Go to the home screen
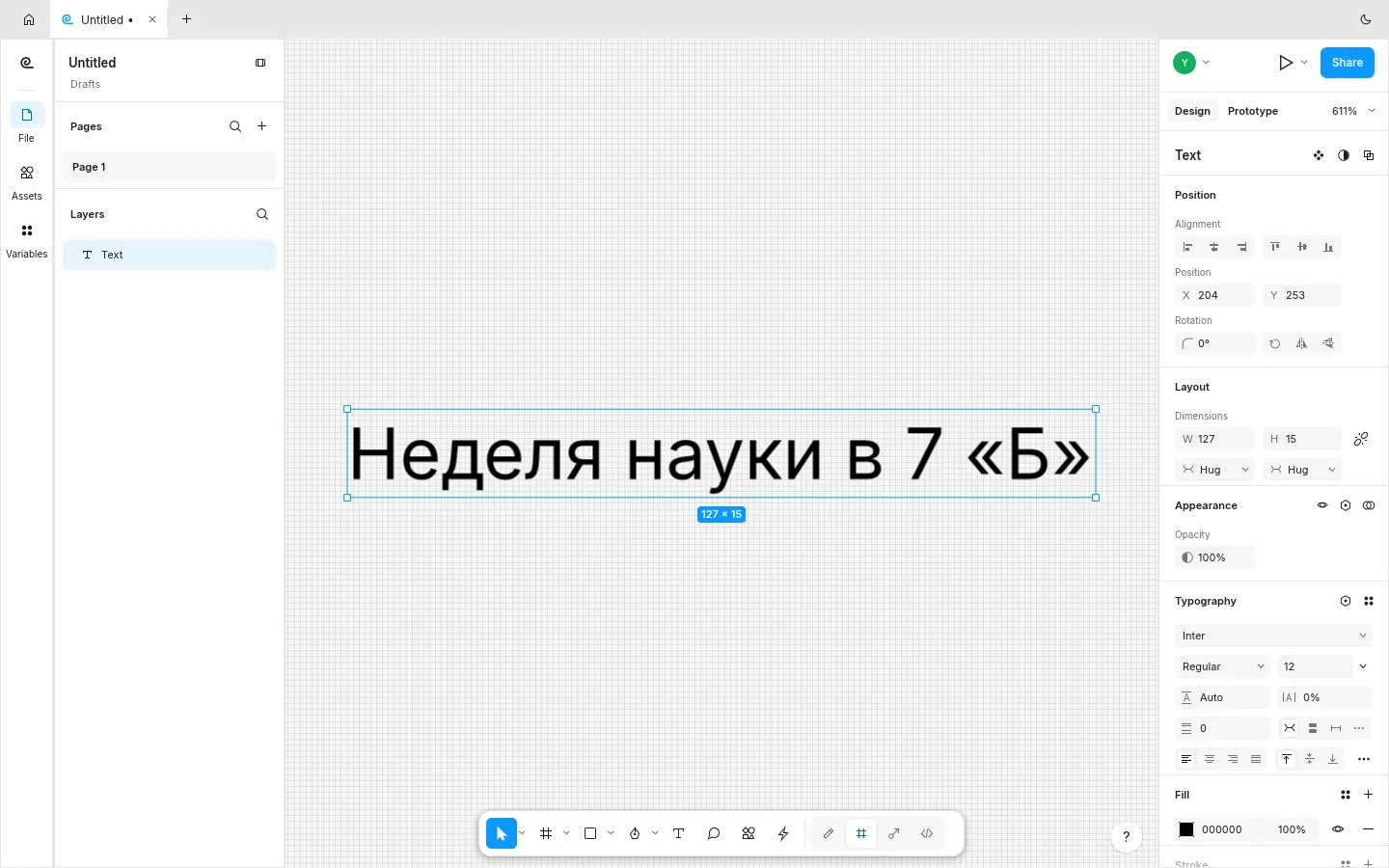This screenshot has height=868, width=1389. click(29, 19)
